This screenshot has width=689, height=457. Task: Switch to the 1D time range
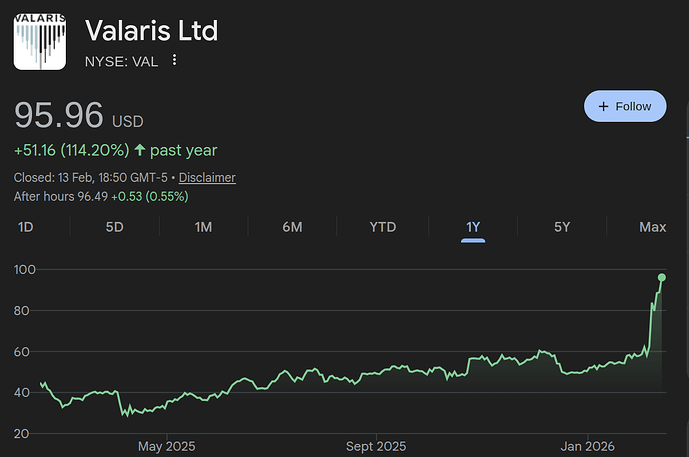pos(26,227)
